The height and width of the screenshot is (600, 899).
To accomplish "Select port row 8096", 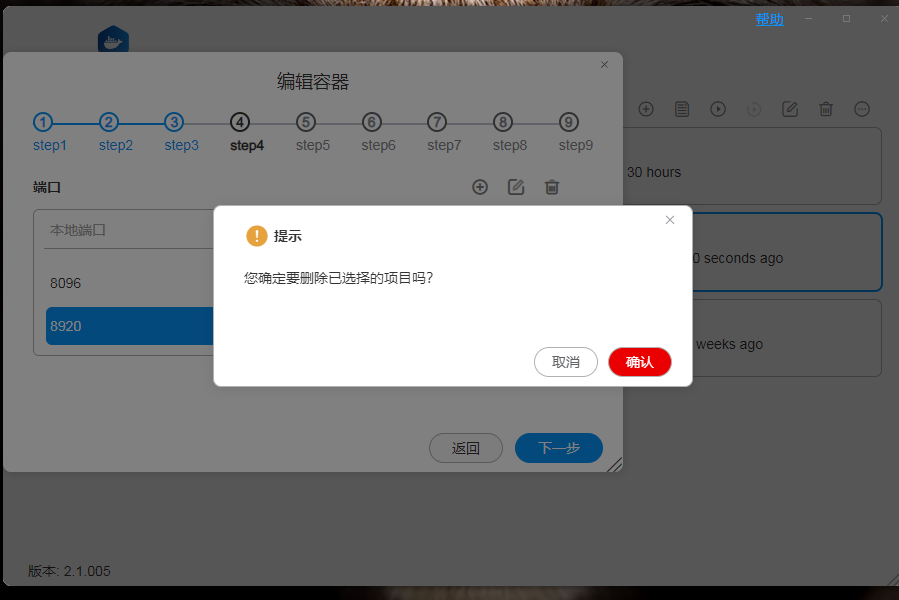I will pyautogui.click(x=130, y=283).
